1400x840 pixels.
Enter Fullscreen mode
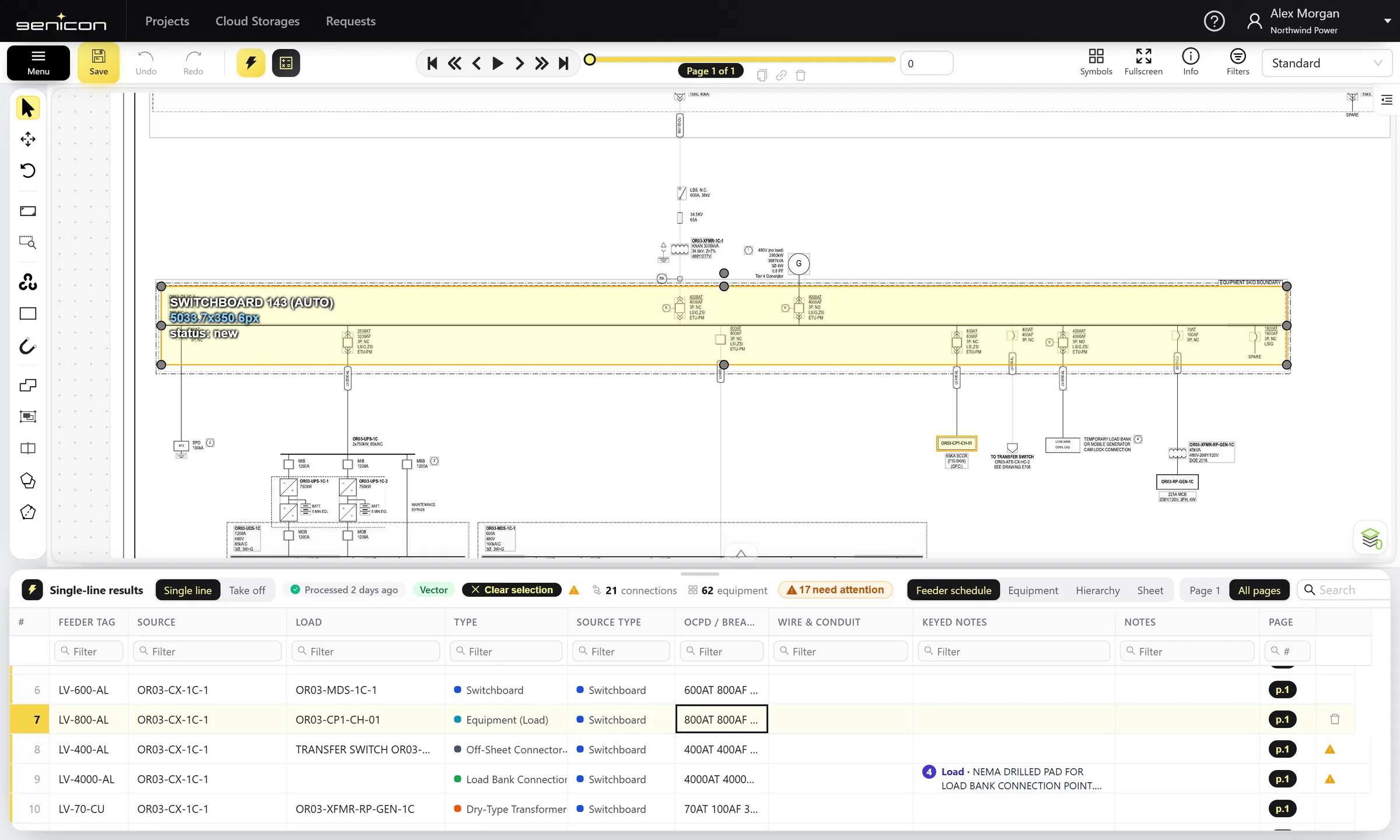click(x=1143, y=62)
